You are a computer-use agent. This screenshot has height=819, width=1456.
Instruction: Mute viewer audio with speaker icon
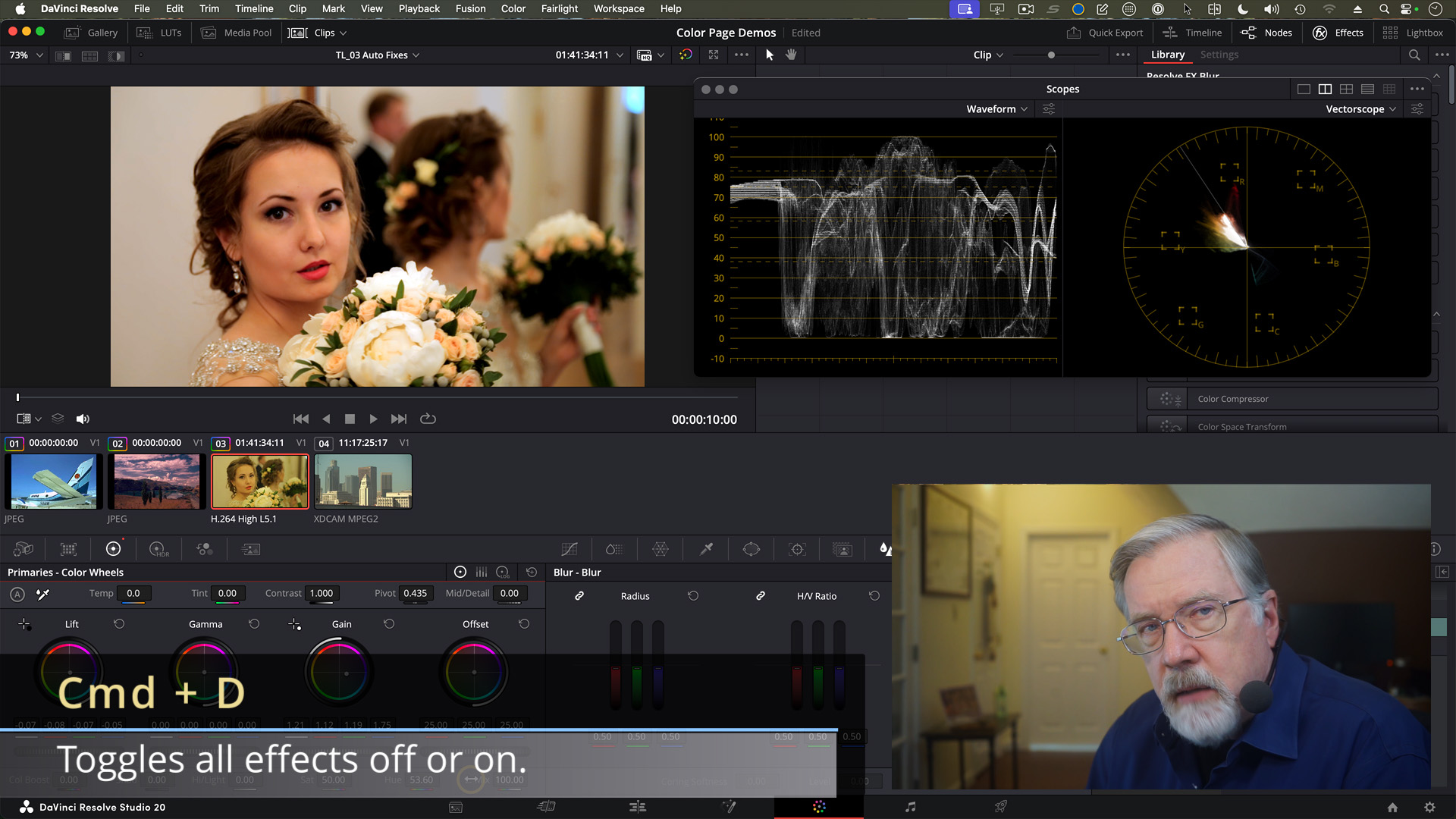click(83, 419)
